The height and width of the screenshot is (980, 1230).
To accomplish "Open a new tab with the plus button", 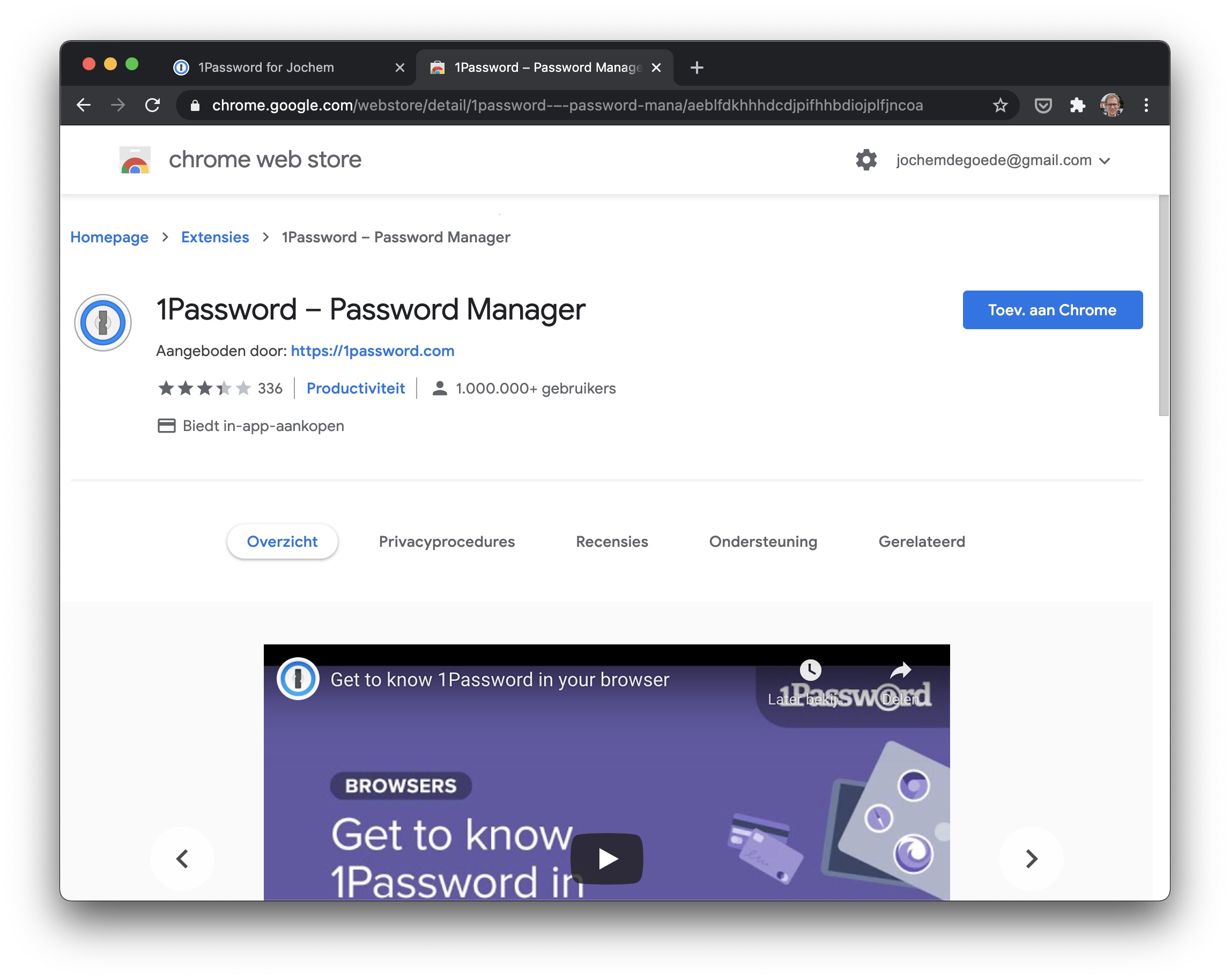I will tap(696, 68).
